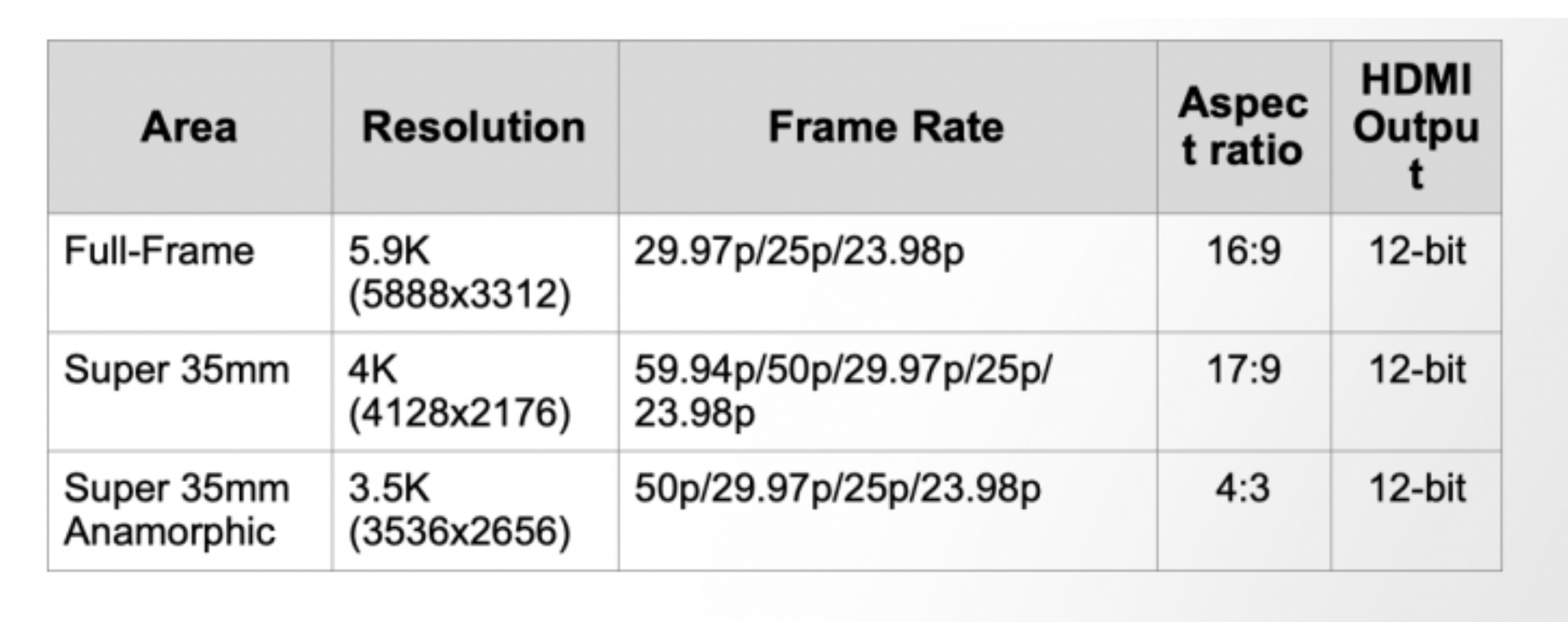Select the 12-bit cell in Anamorphic row
The image size is (1568, 622).
coord(1416,488)
